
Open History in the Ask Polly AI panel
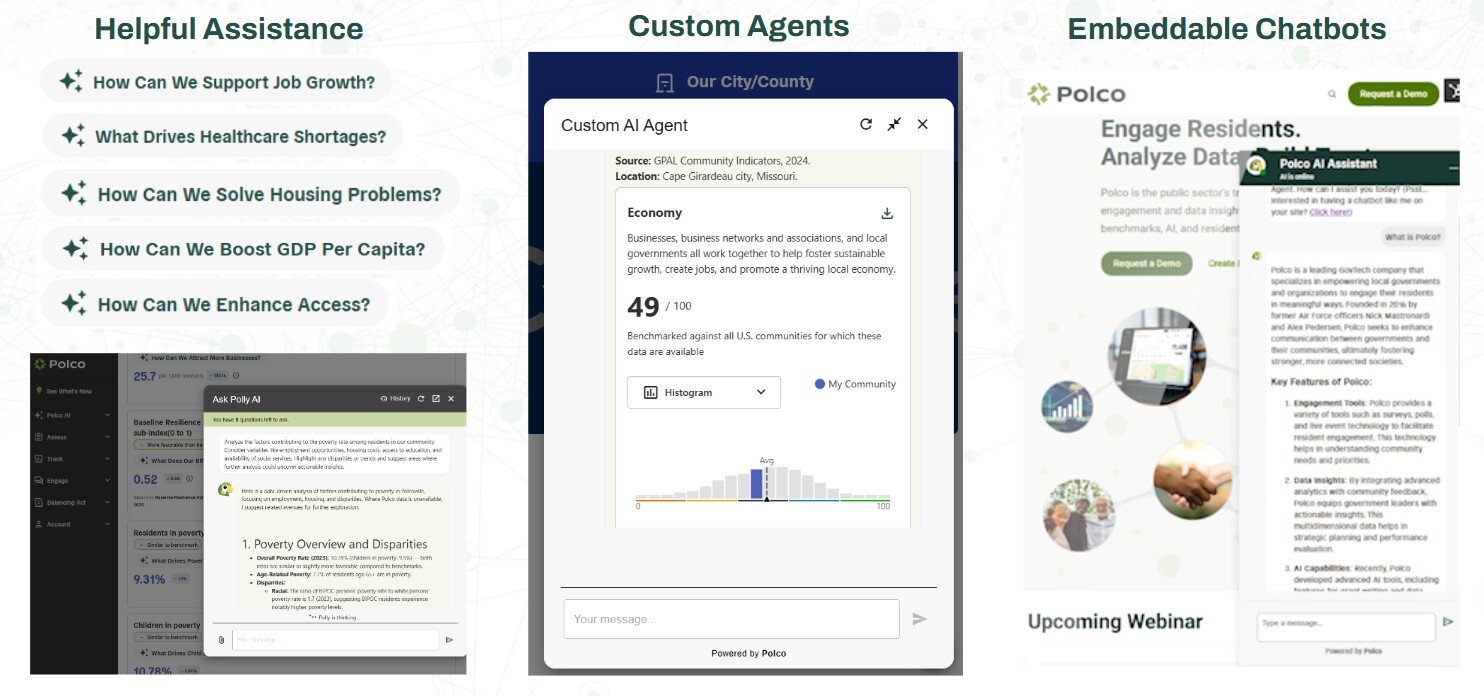[x=396, y=399]
